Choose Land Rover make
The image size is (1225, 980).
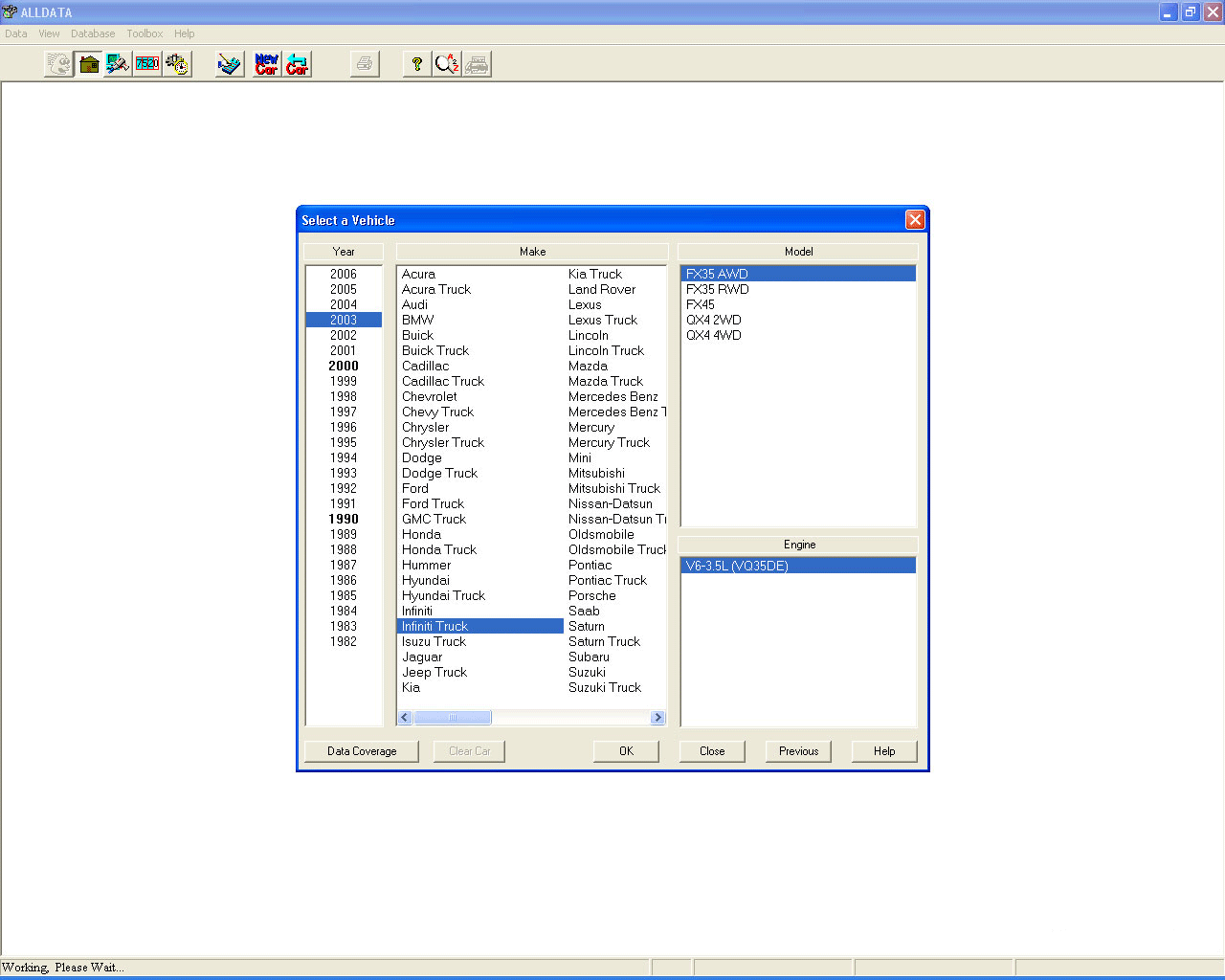(602, 289)
